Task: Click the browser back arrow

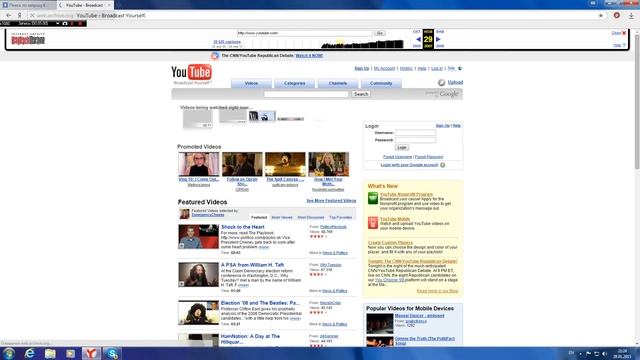Action: [9, 15]
